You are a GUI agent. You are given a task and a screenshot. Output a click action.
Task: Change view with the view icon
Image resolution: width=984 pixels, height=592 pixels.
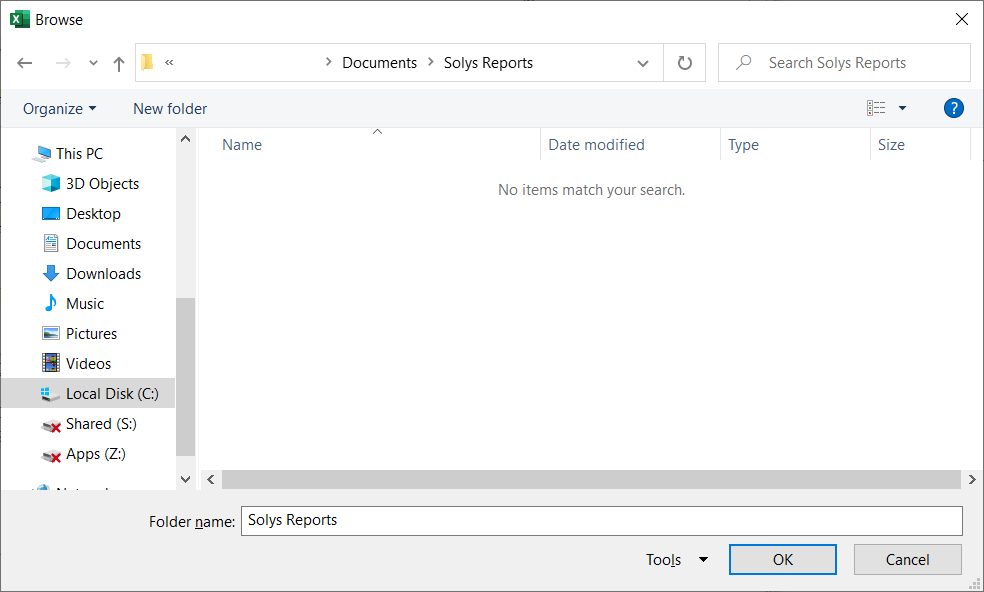coord(876,108)
